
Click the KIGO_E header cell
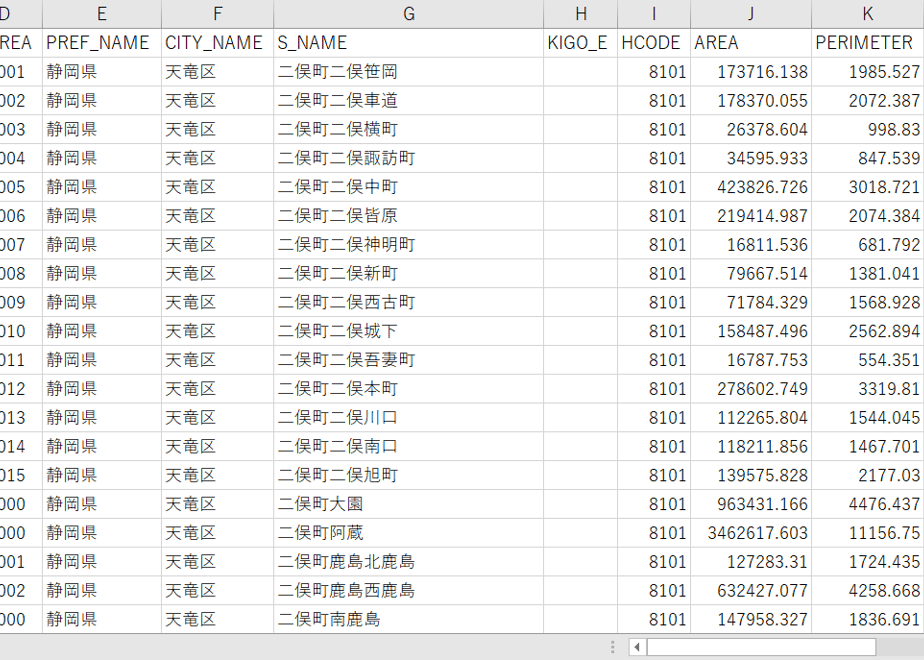click(580, 43)
